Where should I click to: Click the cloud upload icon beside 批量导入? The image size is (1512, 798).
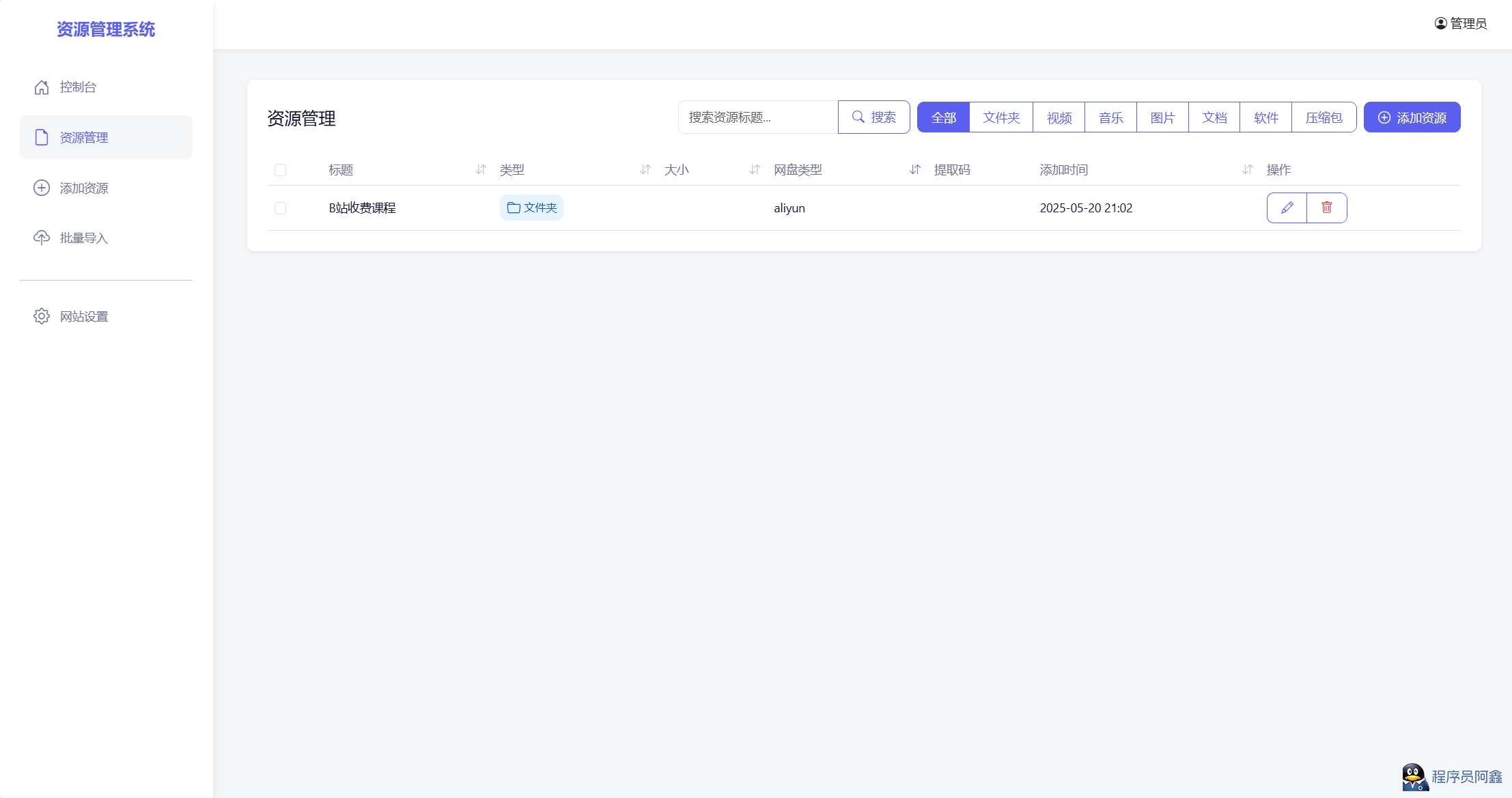[x=42, y=238]
